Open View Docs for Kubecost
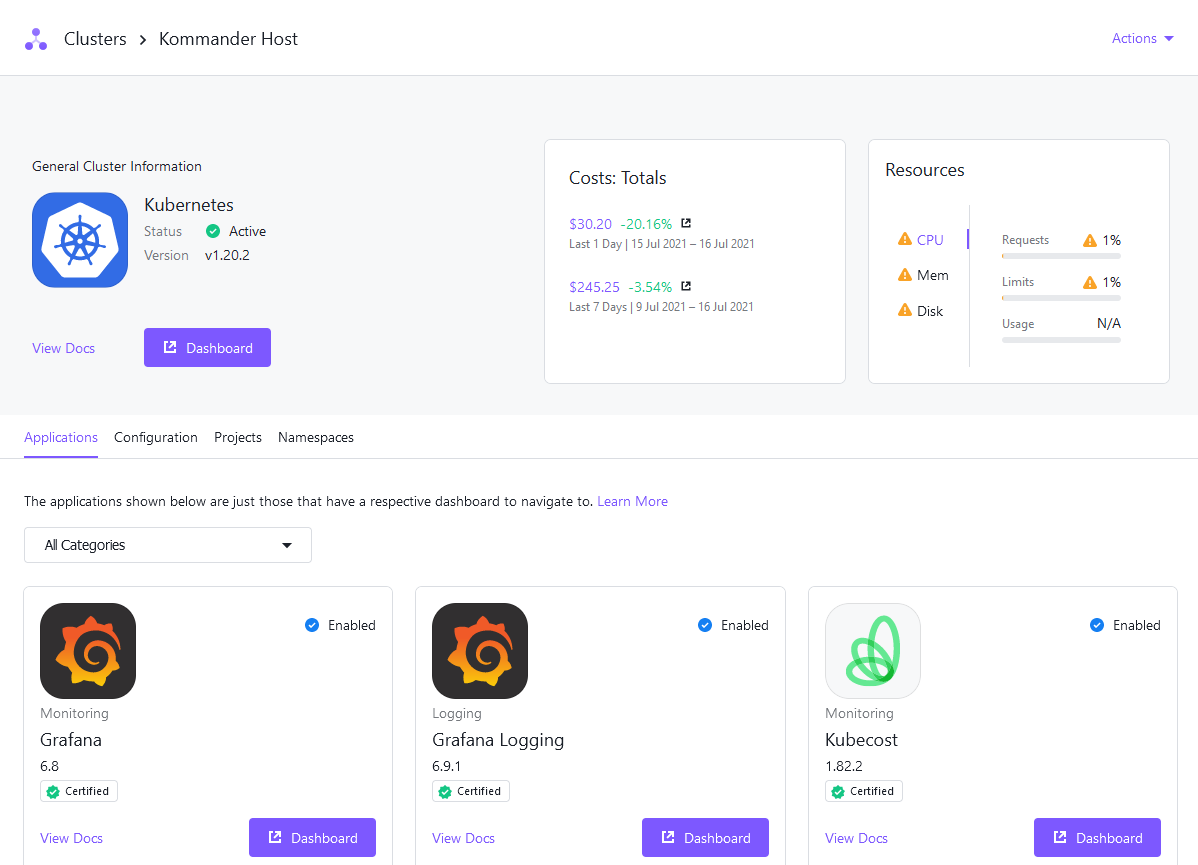Screen dimensions: 1198x865 pyautogui.click(x=856, y=838)
